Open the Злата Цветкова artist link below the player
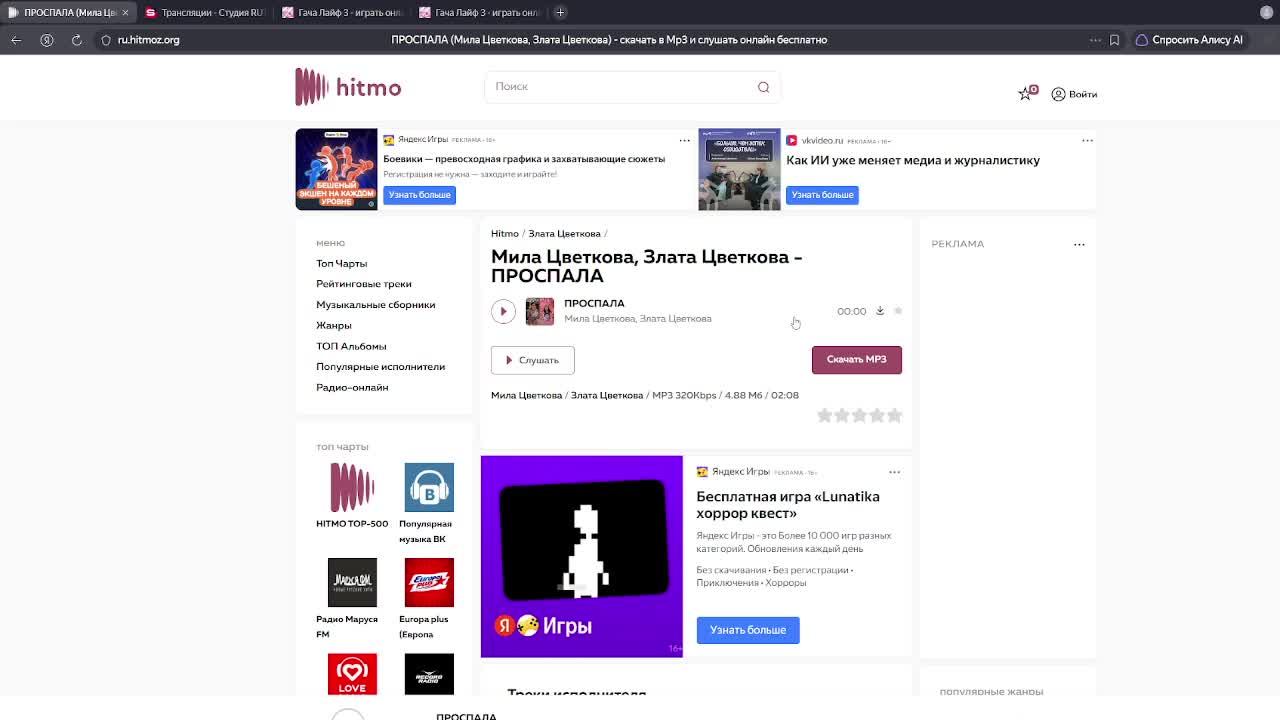Image resolution: width=1280 pixels, height=720 pixels. [607, 395]
